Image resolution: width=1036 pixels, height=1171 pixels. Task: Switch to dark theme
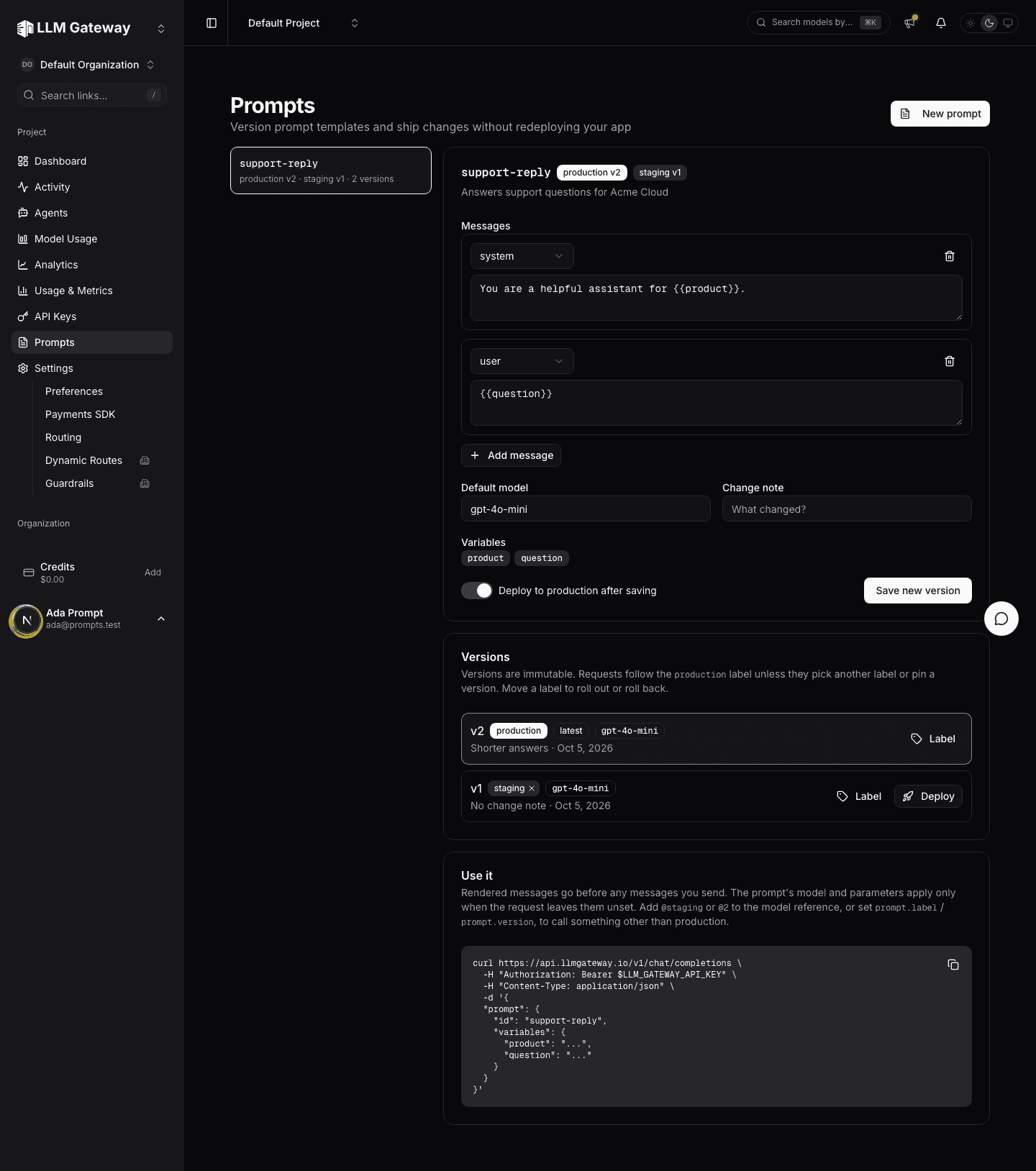989,23
